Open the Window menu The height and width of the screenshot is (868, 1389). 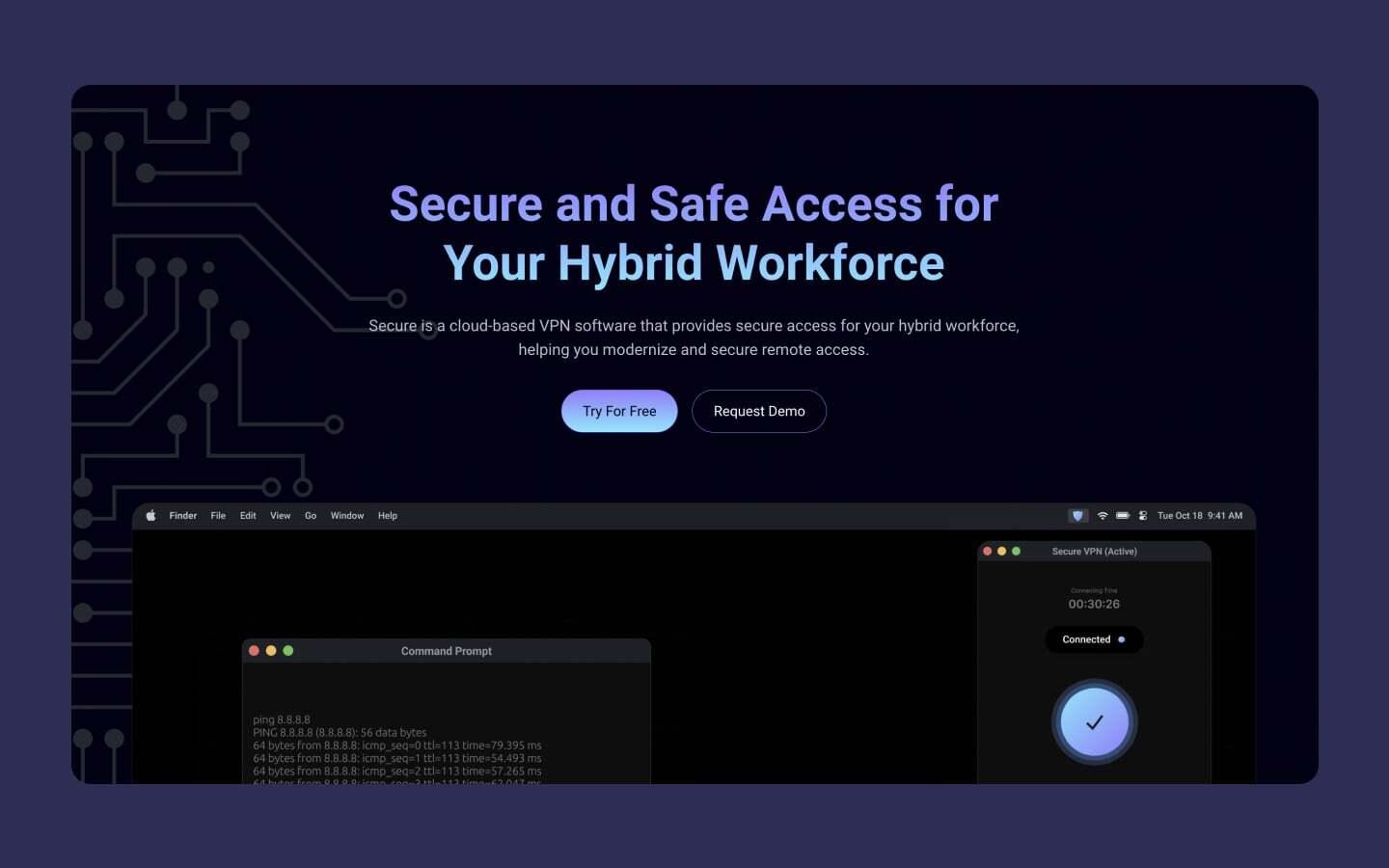coord(347,515)
